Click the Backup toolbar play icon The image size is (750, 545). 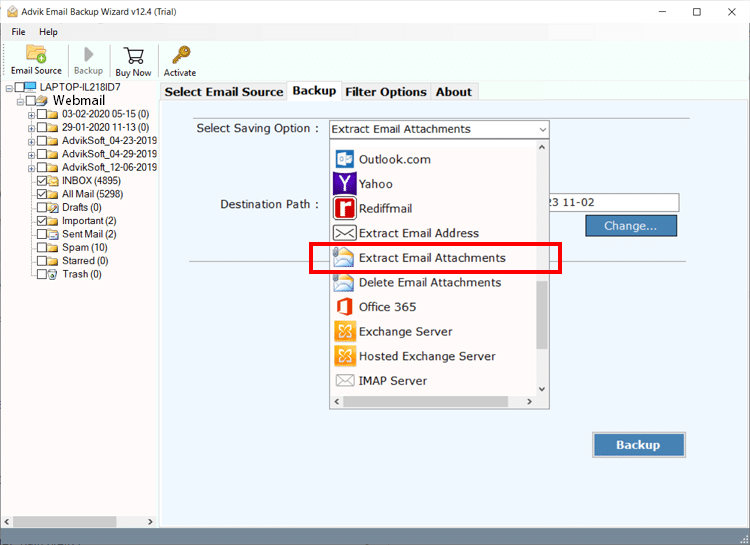88,54
